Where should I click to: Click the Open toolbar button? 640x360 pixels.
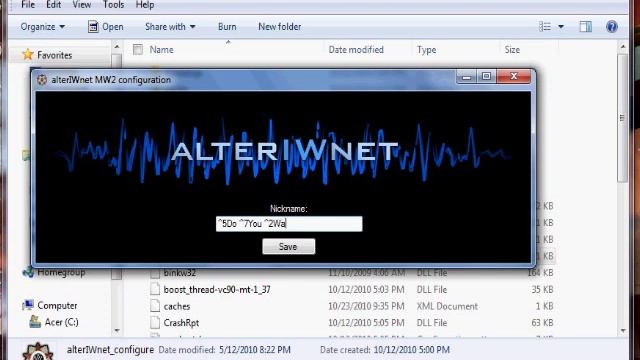pyautogui.click(x=106, y=27)
